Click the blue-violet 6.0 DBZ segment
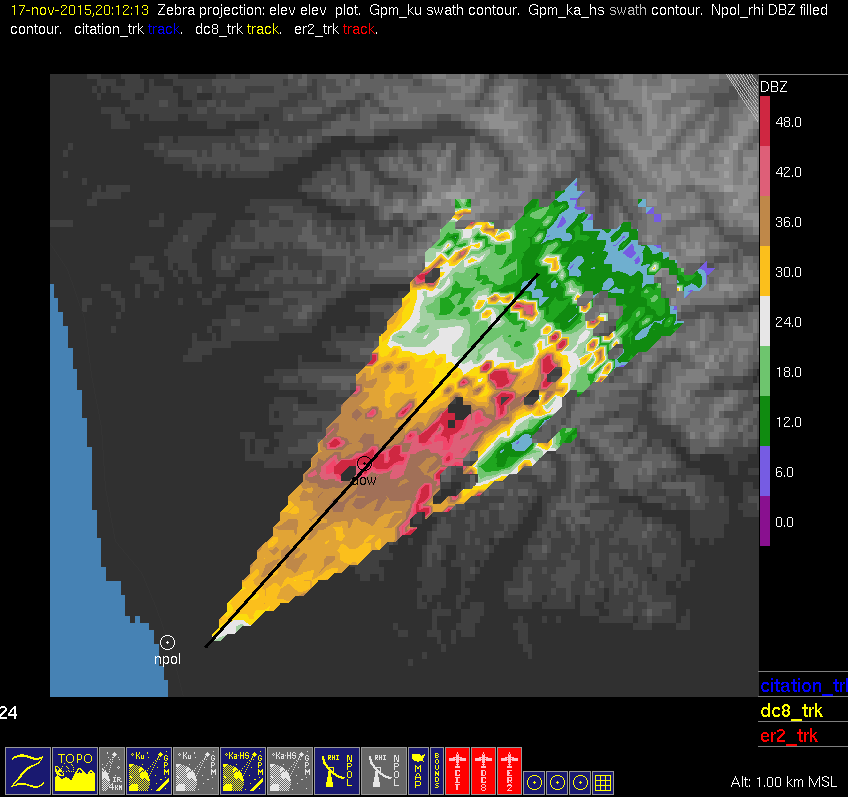This screenshot has height=797, width=848. pos(765,471)
